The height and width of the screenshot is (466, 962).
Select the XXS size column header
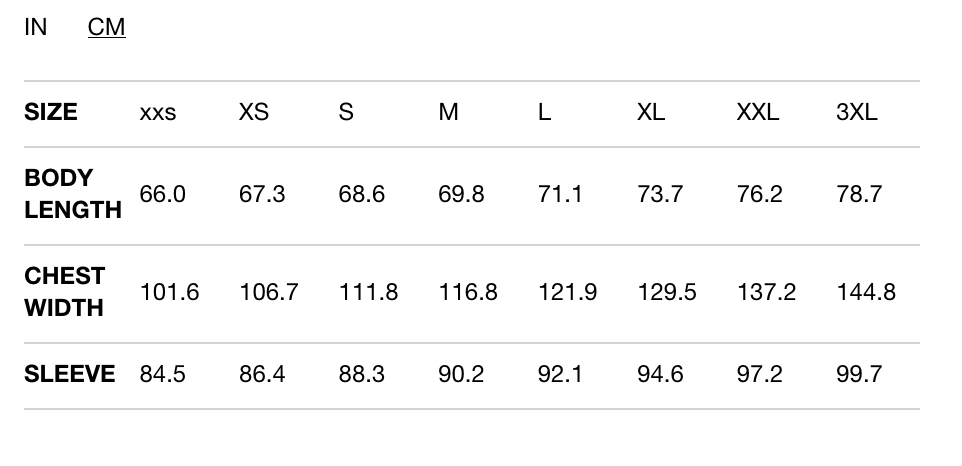click(158, 113)
